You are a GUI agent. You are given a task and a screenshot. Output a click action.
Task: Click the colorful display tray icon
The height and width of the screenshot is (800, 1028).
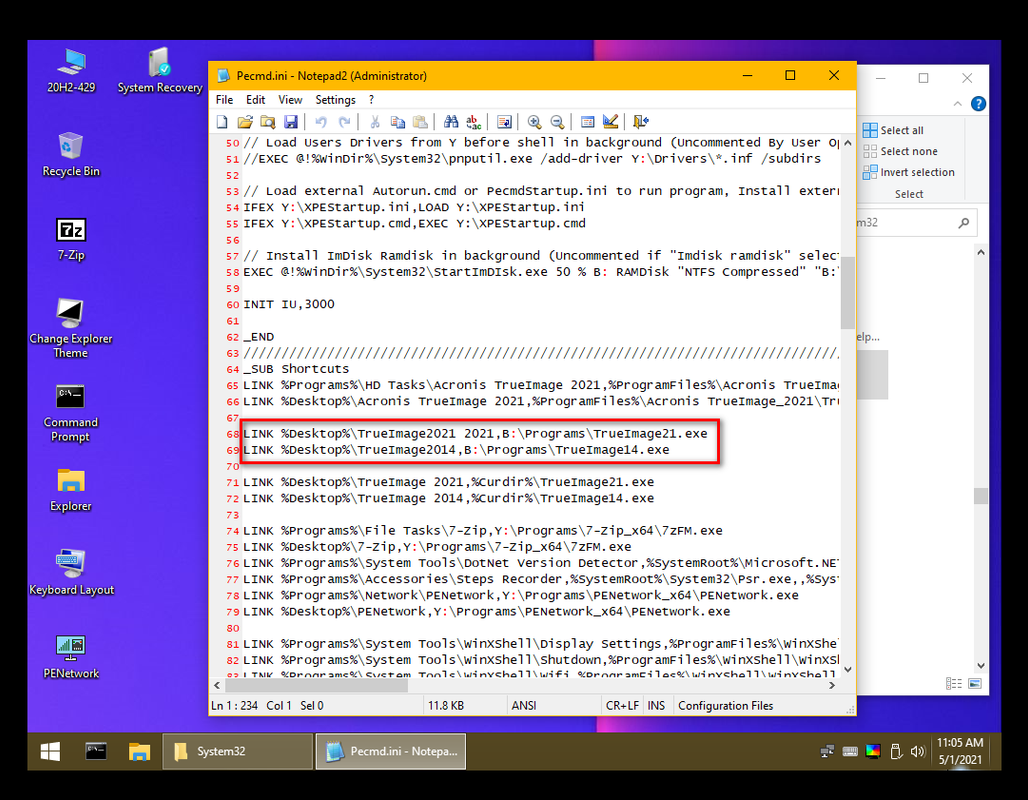[x=873, y=752]
